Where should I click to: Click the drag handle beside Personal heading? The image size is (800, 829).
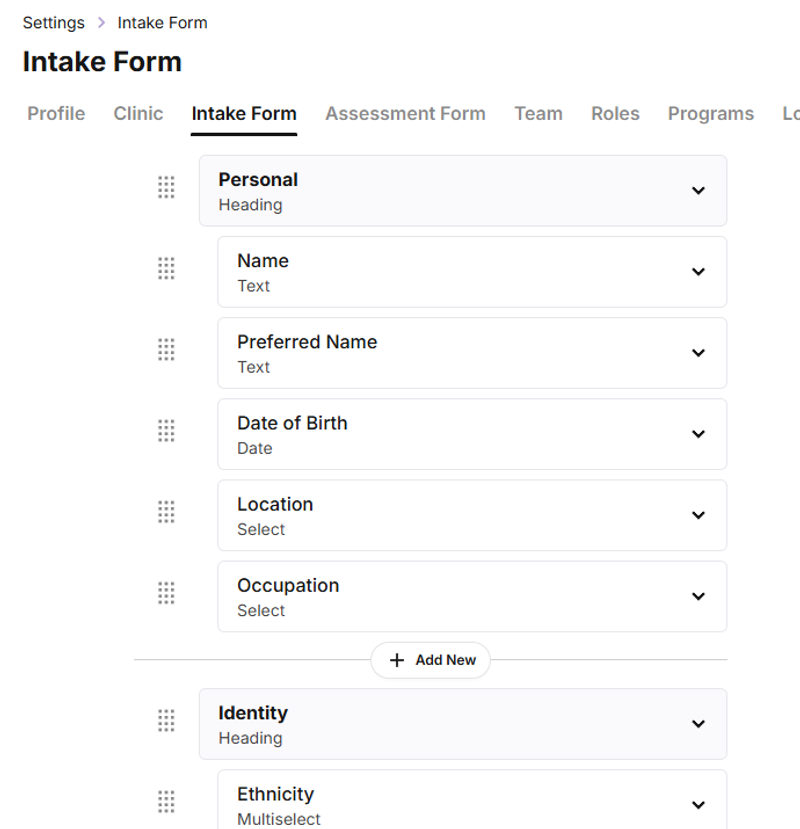point(166,187)
